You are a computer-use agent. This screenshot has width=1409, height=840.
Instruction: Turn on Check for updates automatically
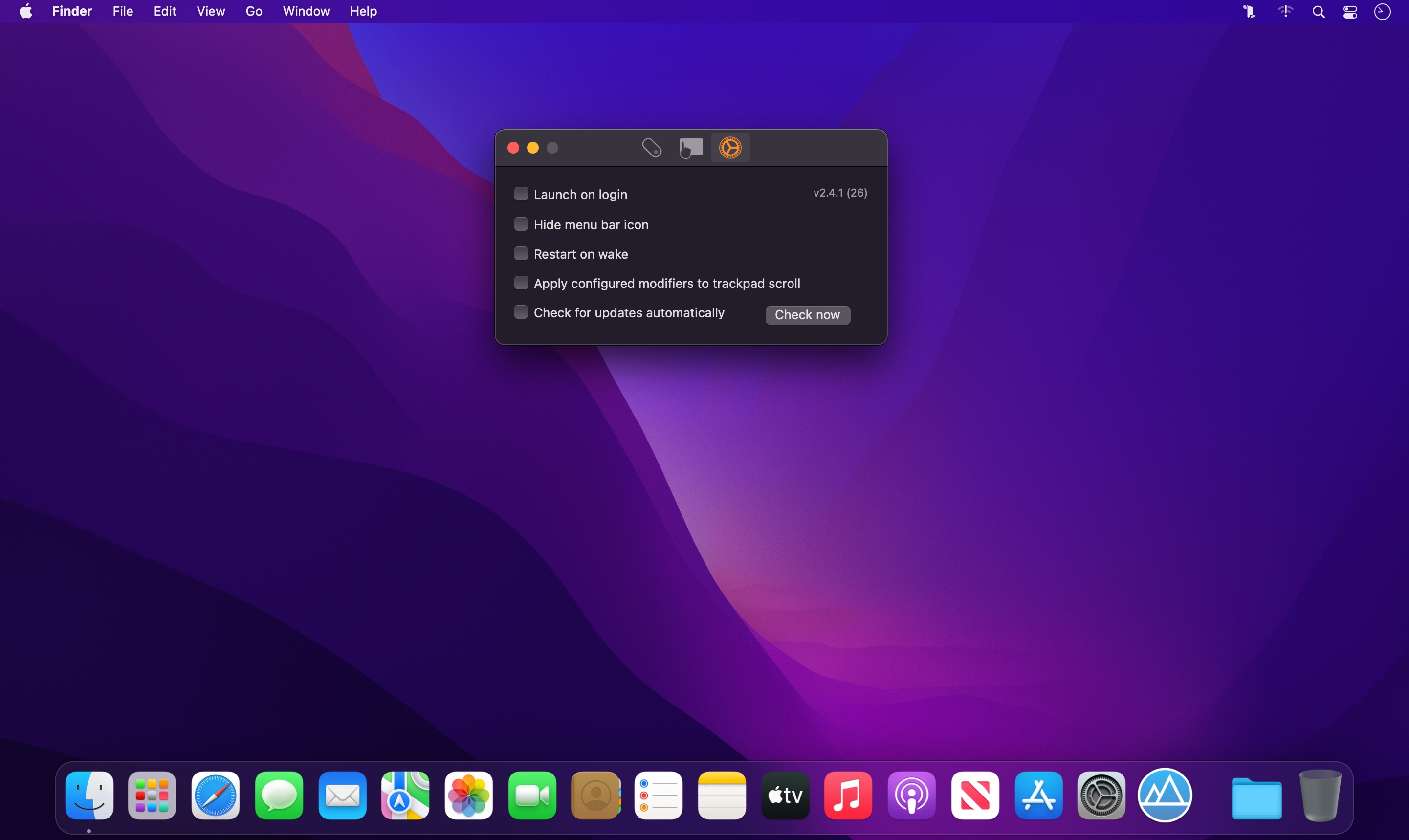(521, 312)
